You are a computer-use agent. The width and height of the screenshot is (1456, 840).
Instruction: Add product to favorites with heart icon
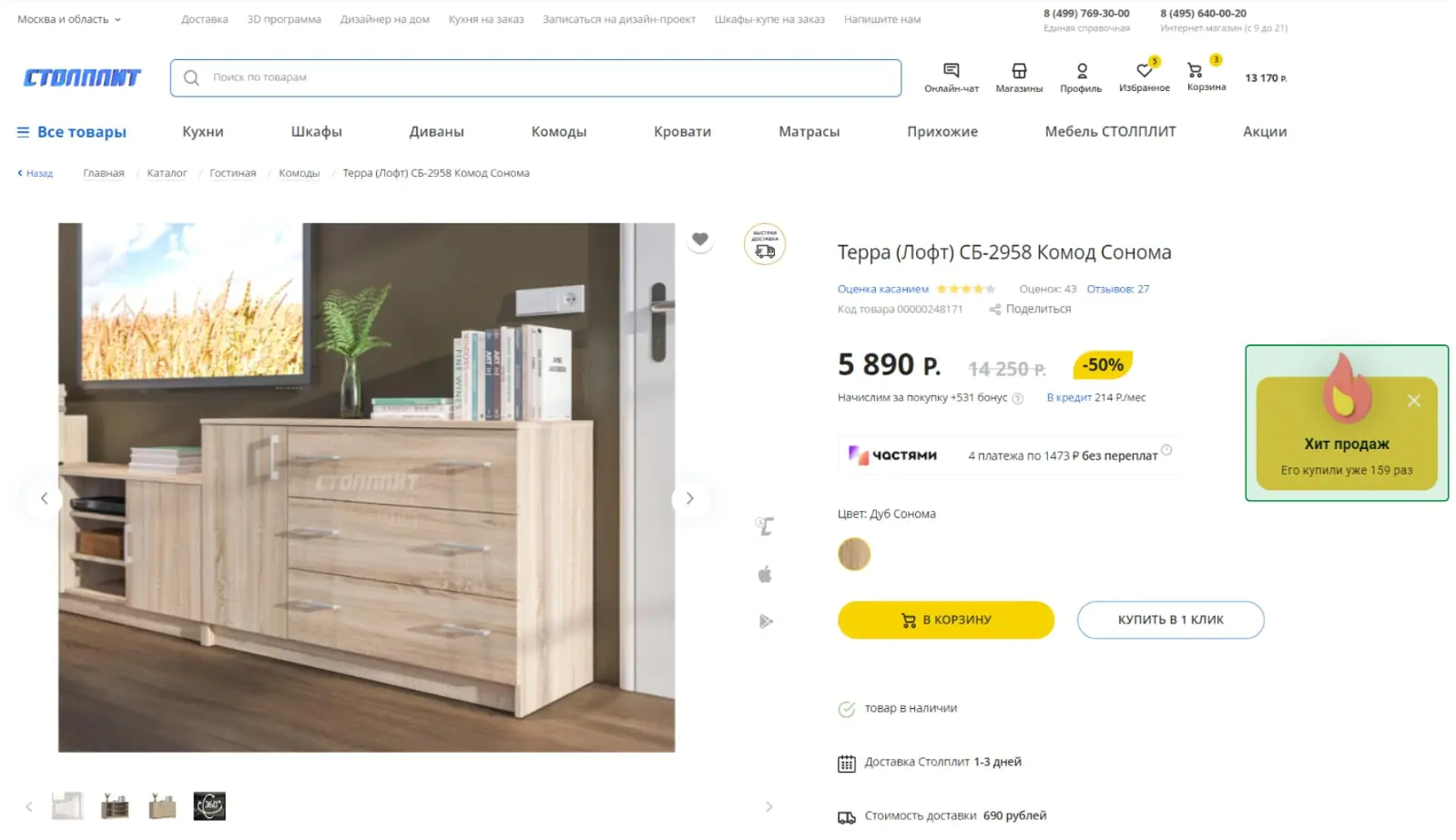coord(699,240)
